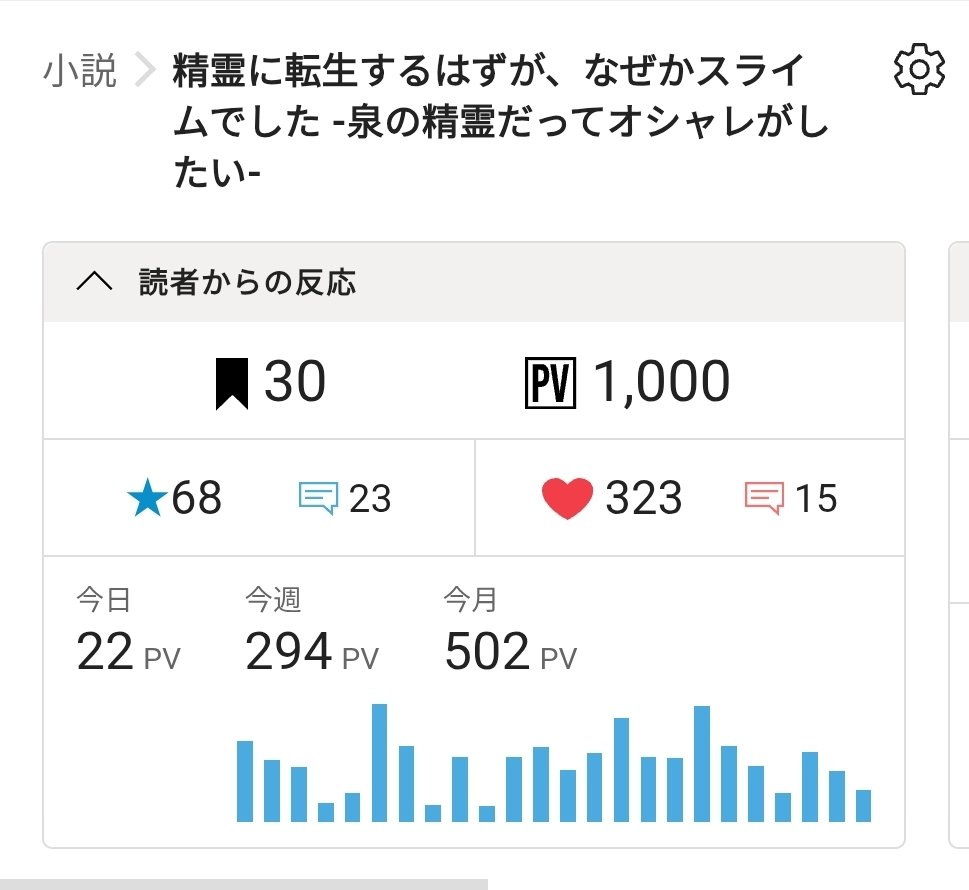This screenshot has width=969, height=890.
Task: Click the last bar in PV chart
Action: 863,805
